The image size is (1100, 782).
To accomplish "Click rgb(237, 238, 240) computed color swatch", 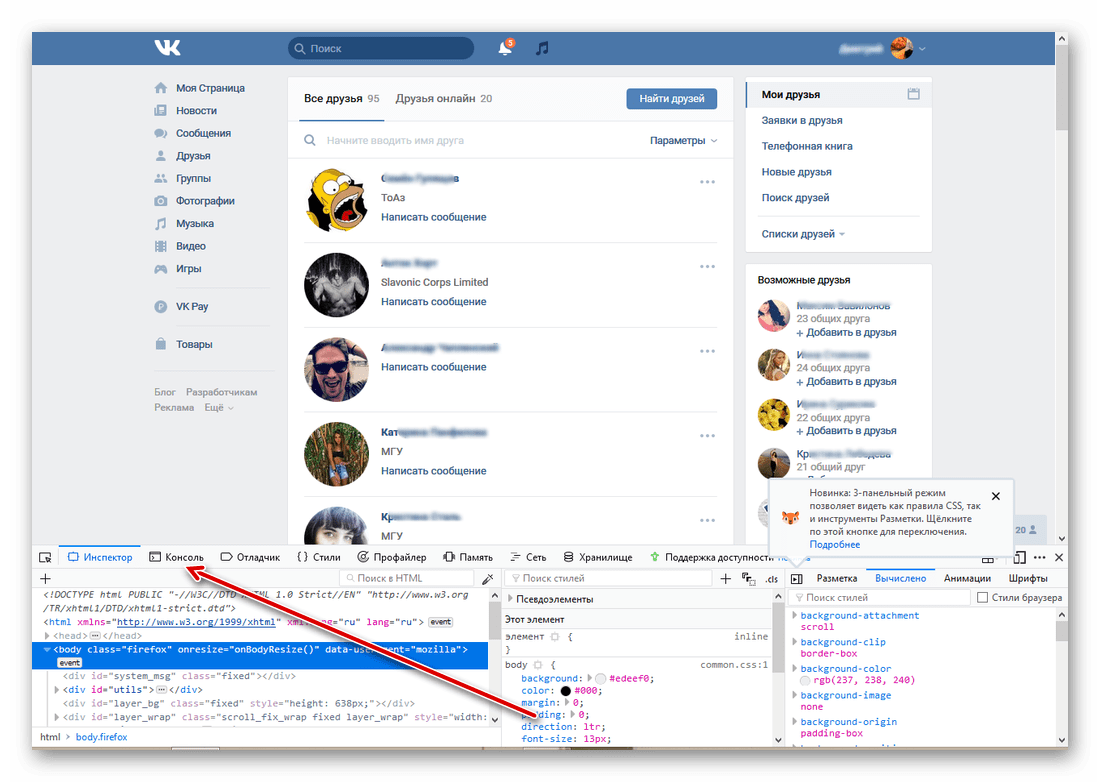I will tap(805, 680).
